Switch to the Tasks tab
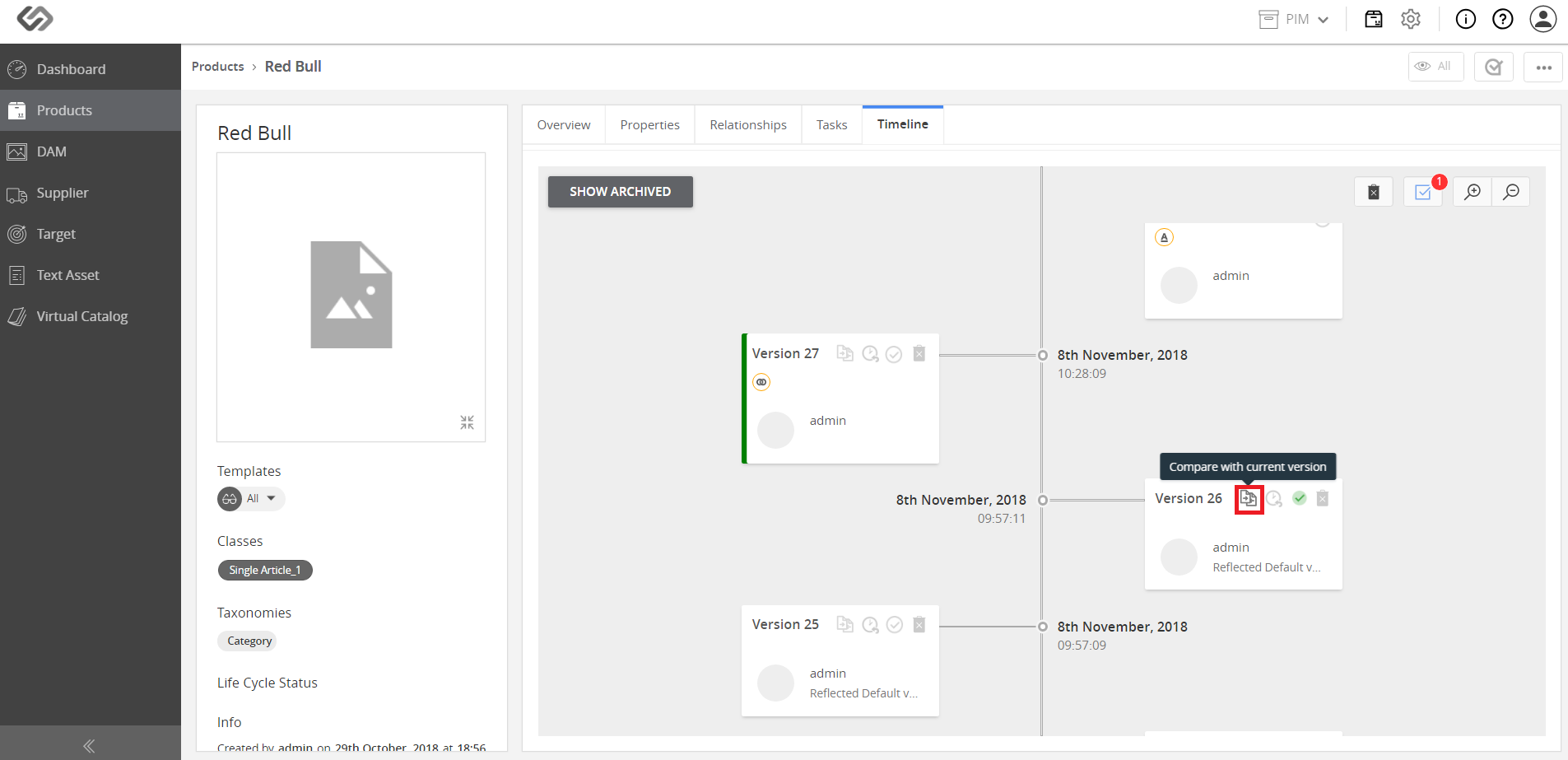 (x=832, y=125)
